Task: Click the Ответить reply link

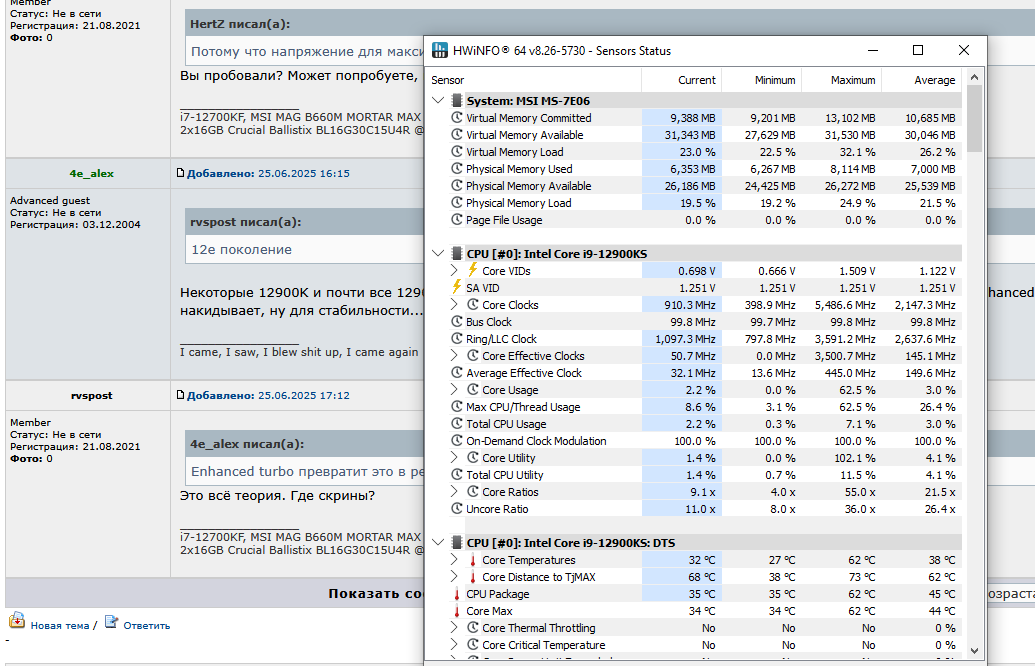Action: pyautogui.click(x=146, y=626)
